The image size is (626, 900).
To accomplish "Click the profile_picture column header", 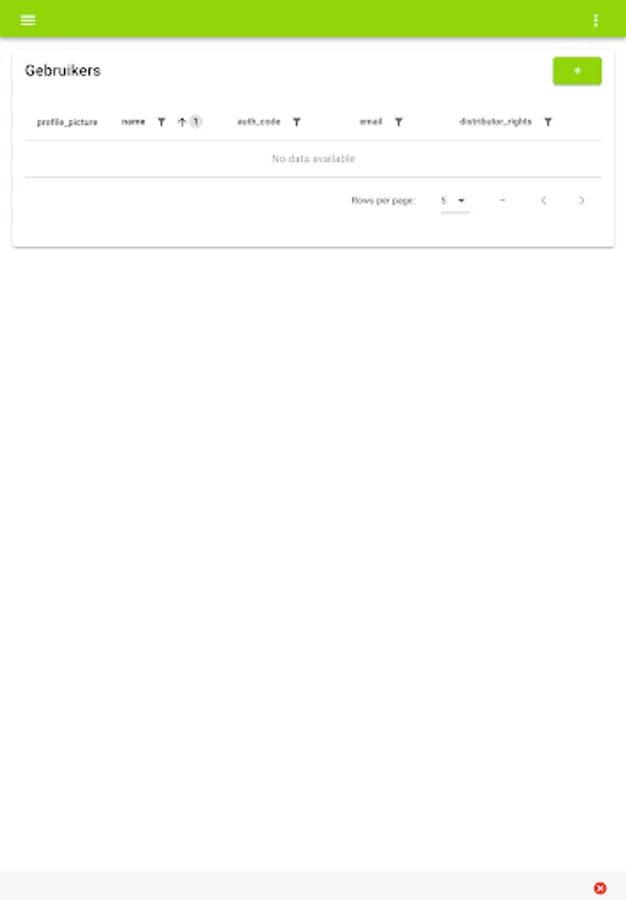I will [67, 122].
